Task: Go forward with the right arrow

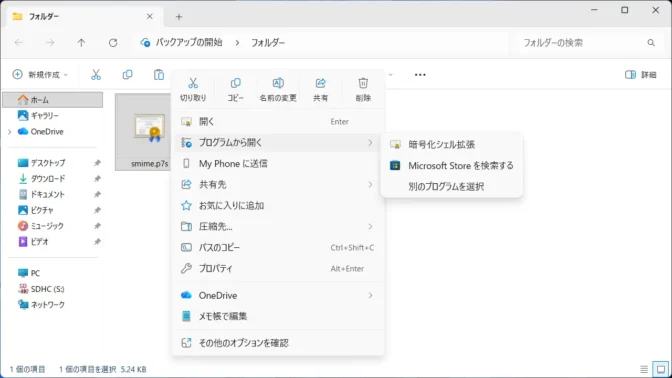Action: coord(50,43)
